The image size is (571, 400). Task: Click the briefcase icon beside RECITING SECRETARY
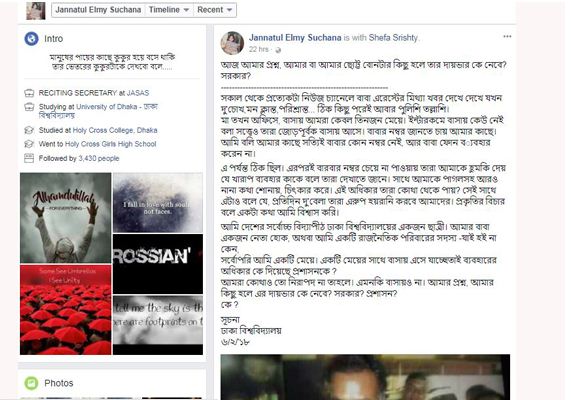tap(29, 93)
